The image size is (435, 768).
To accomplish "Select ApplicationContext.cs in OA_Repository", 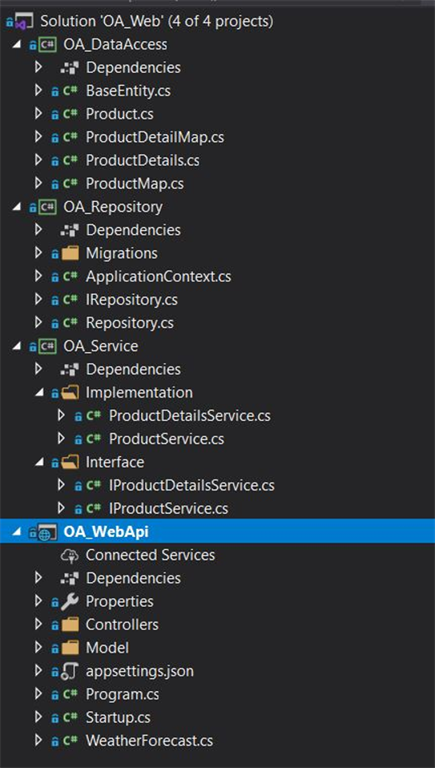I will tap(158, 277).
